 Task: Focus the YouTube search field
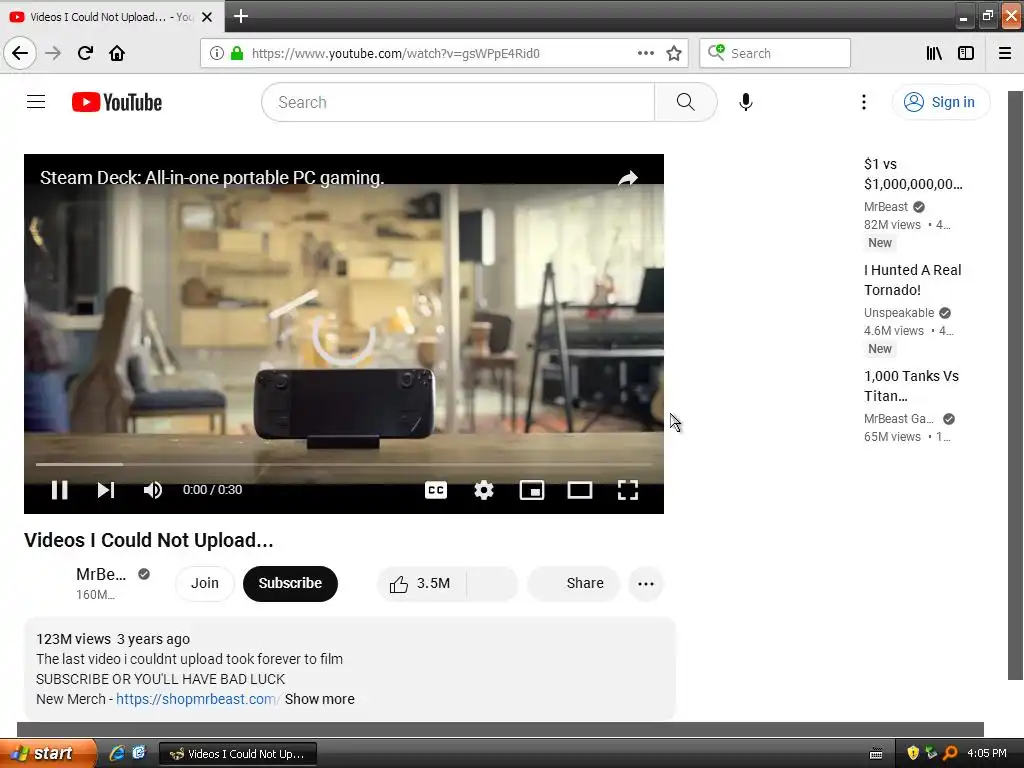pos(458,102)
